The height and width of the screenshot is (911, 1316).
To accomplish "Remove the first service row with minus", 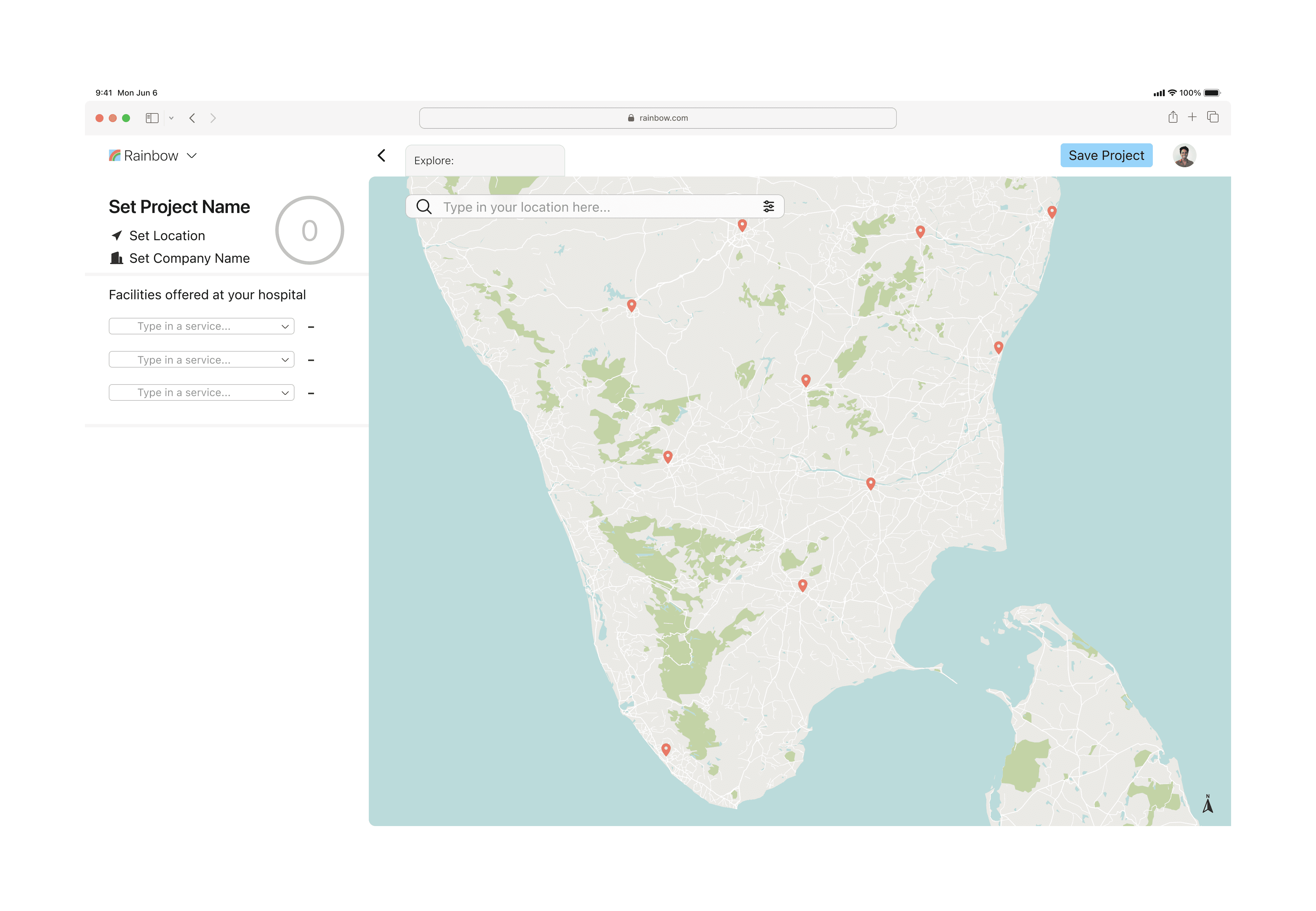I will pyautogui.click(x=311, y=327).
